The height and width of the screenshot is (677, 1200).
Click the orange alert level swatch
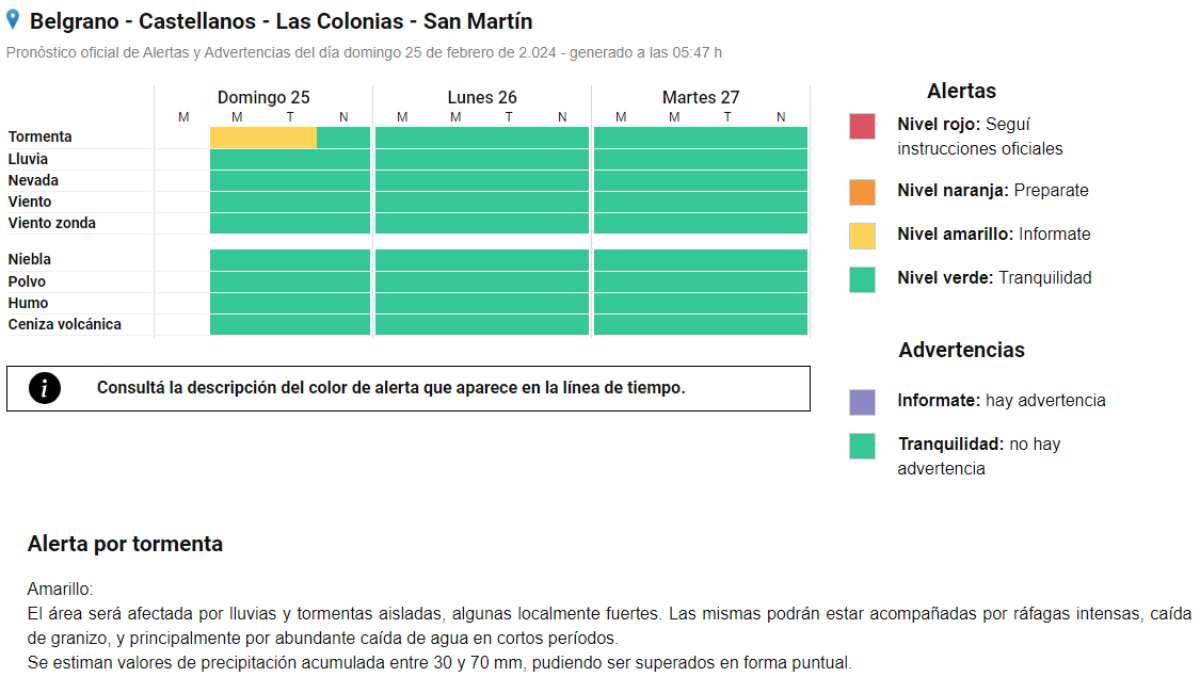(x=862, y=191)
